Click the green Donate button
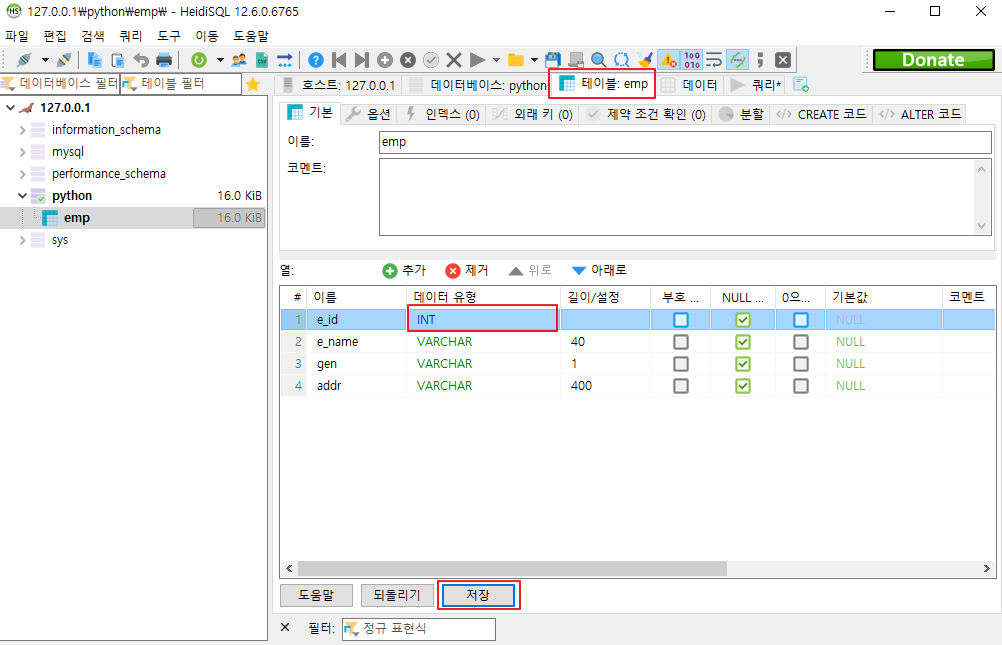 (934, 60)
